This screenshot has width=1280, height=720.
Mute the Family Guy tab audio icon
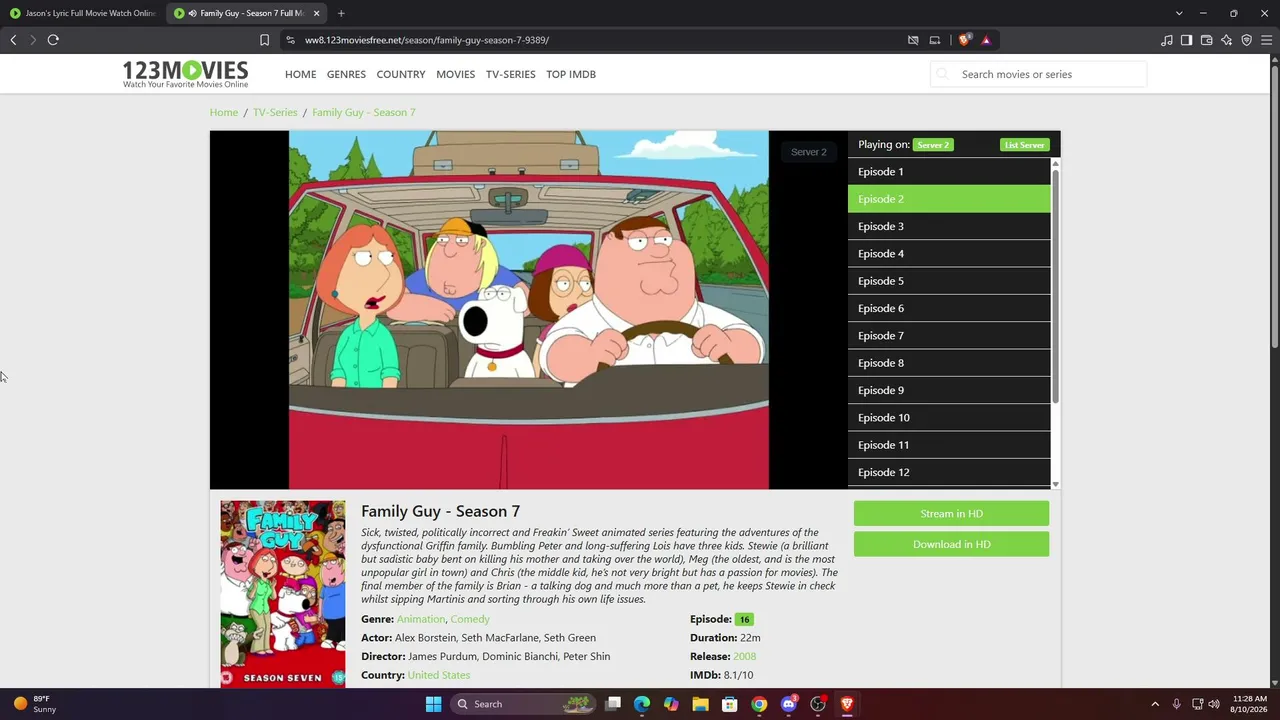tap(192, 13)
